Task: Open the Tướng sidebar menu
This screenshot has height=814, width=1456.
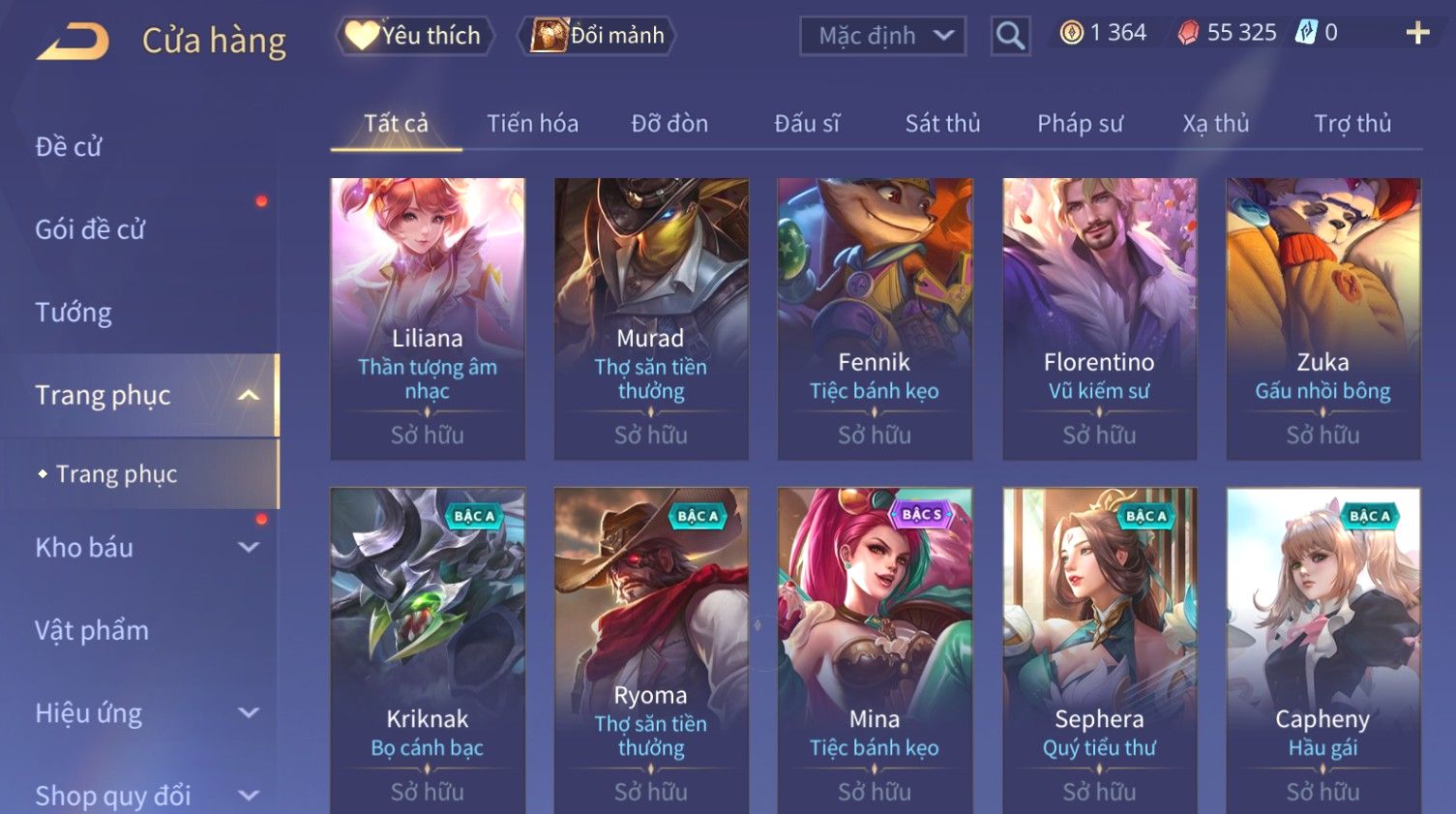Action: click(x=74, y=313)
